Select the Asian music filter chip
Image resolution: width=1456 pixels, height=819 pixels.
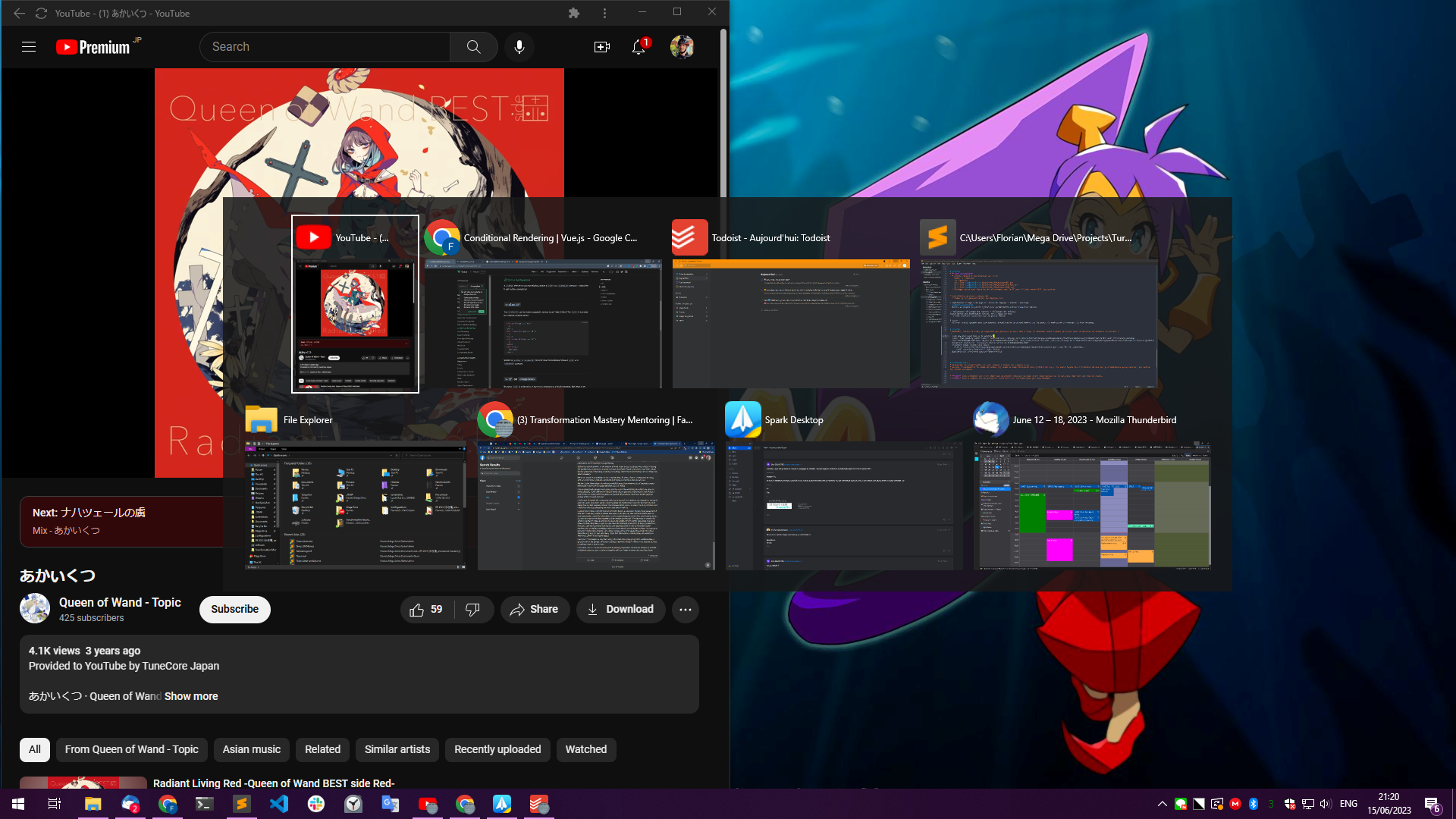pos(251,749)
